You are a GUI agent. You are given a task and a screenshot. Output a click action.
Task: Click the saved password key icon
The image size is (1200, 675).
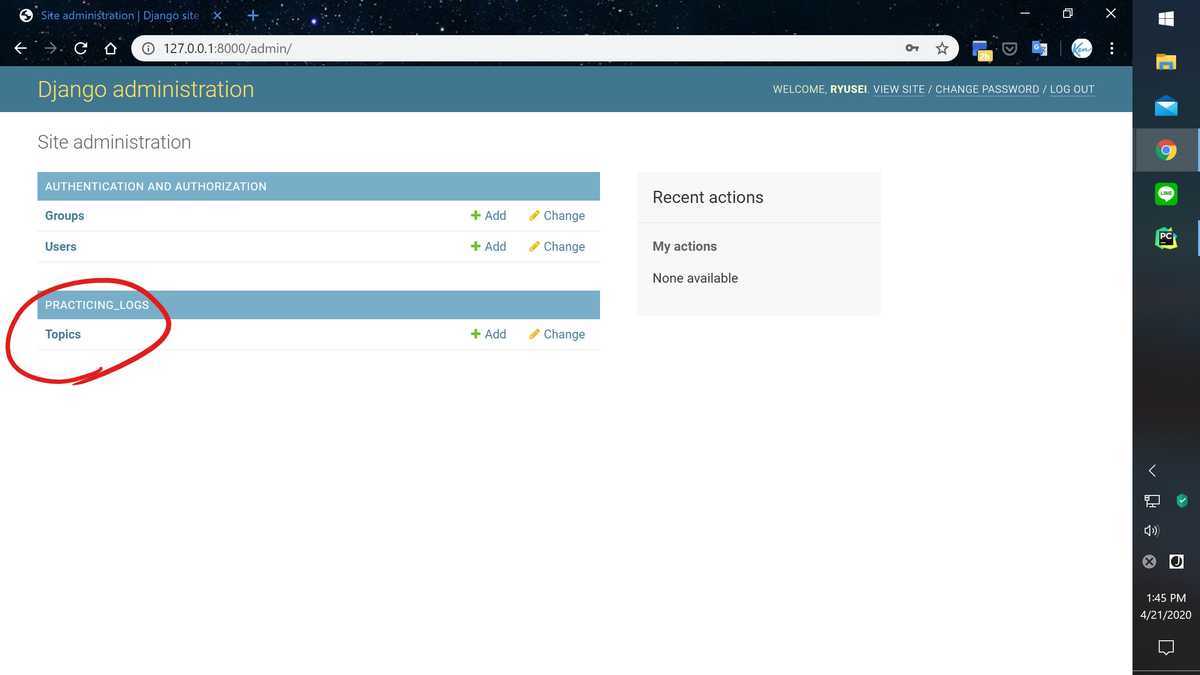point(912,48)
